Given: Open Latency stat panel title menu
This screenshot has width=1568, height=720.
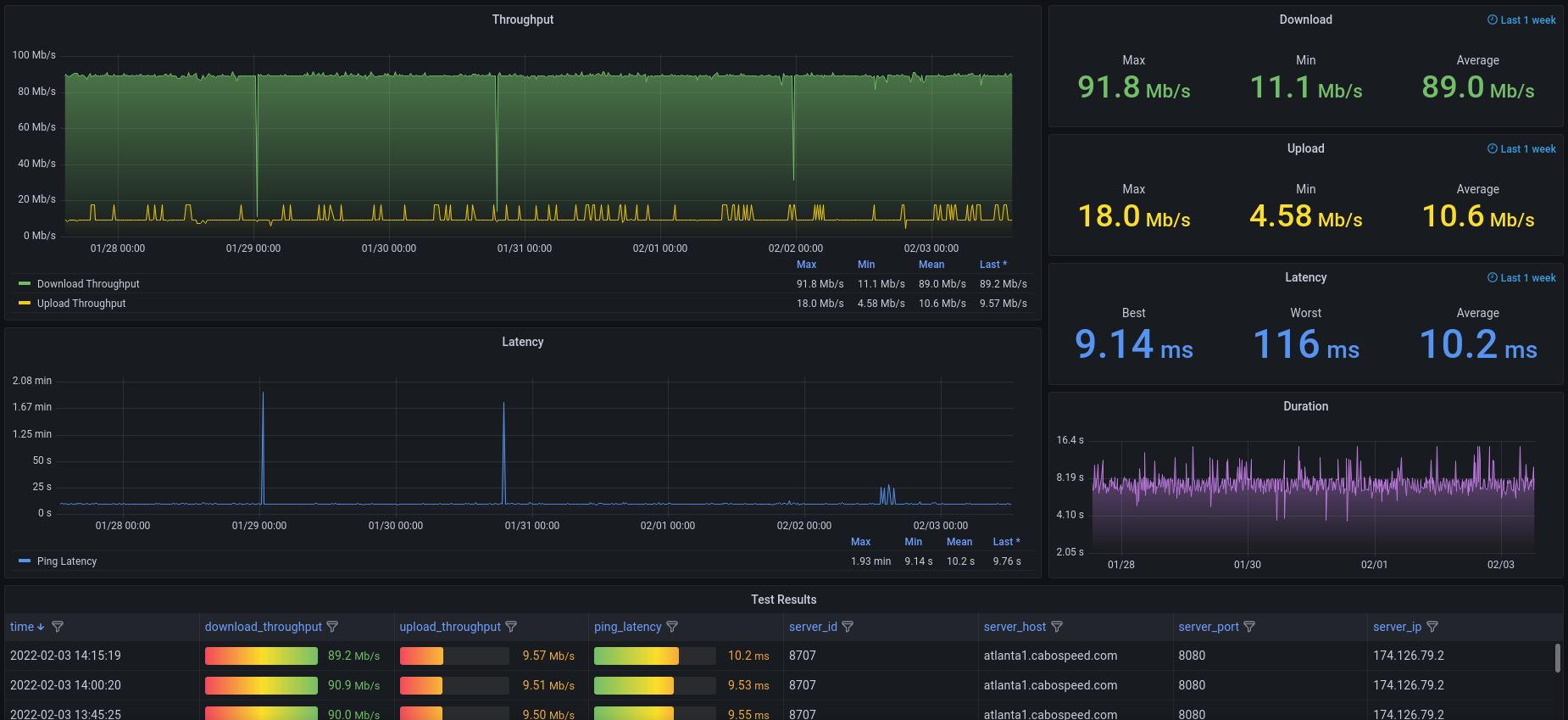Looking at the screenshot, I should pyautogui.click(x=1305, y=277).
